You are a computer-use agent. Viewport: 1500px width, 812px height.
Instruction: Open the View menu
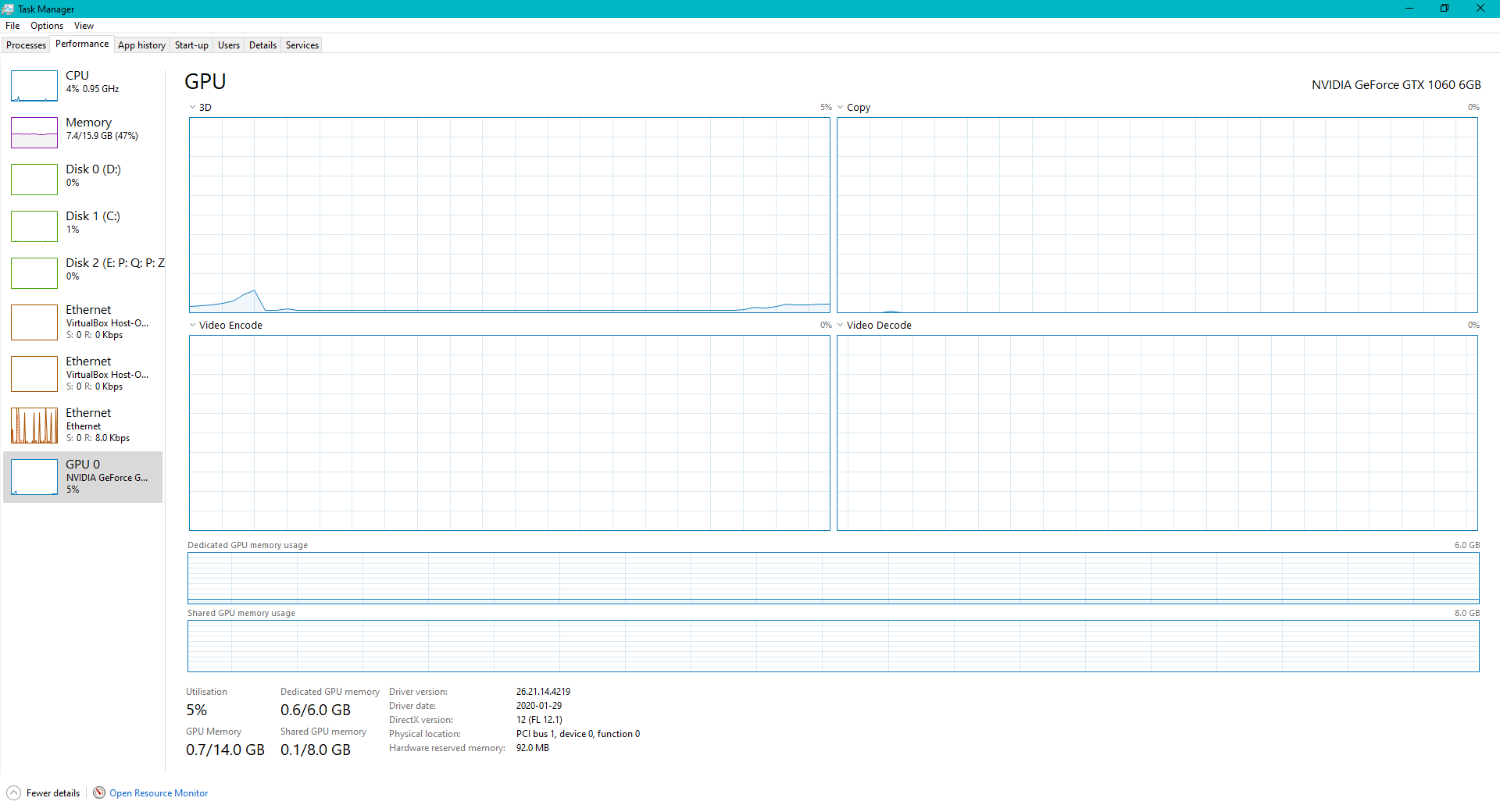coord(84,26)
